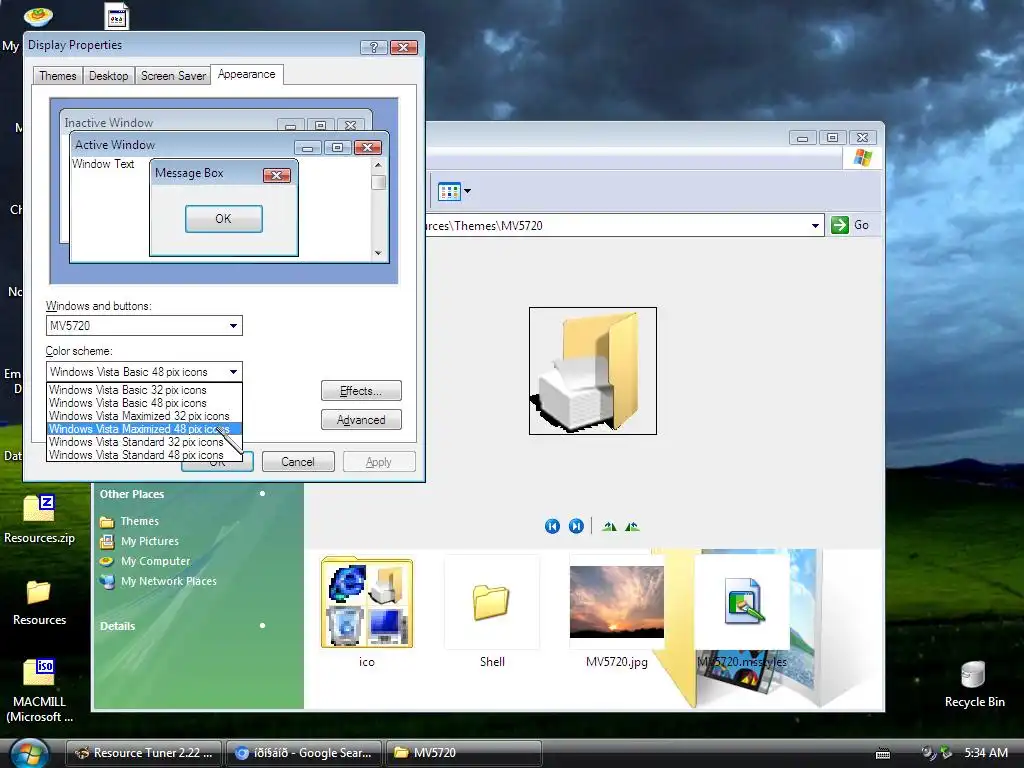The height and width of the screenshot is (768, 1024).
Task: Select the Resources folder on desktop
Action: pyautogui.click(x=39, y=602)
